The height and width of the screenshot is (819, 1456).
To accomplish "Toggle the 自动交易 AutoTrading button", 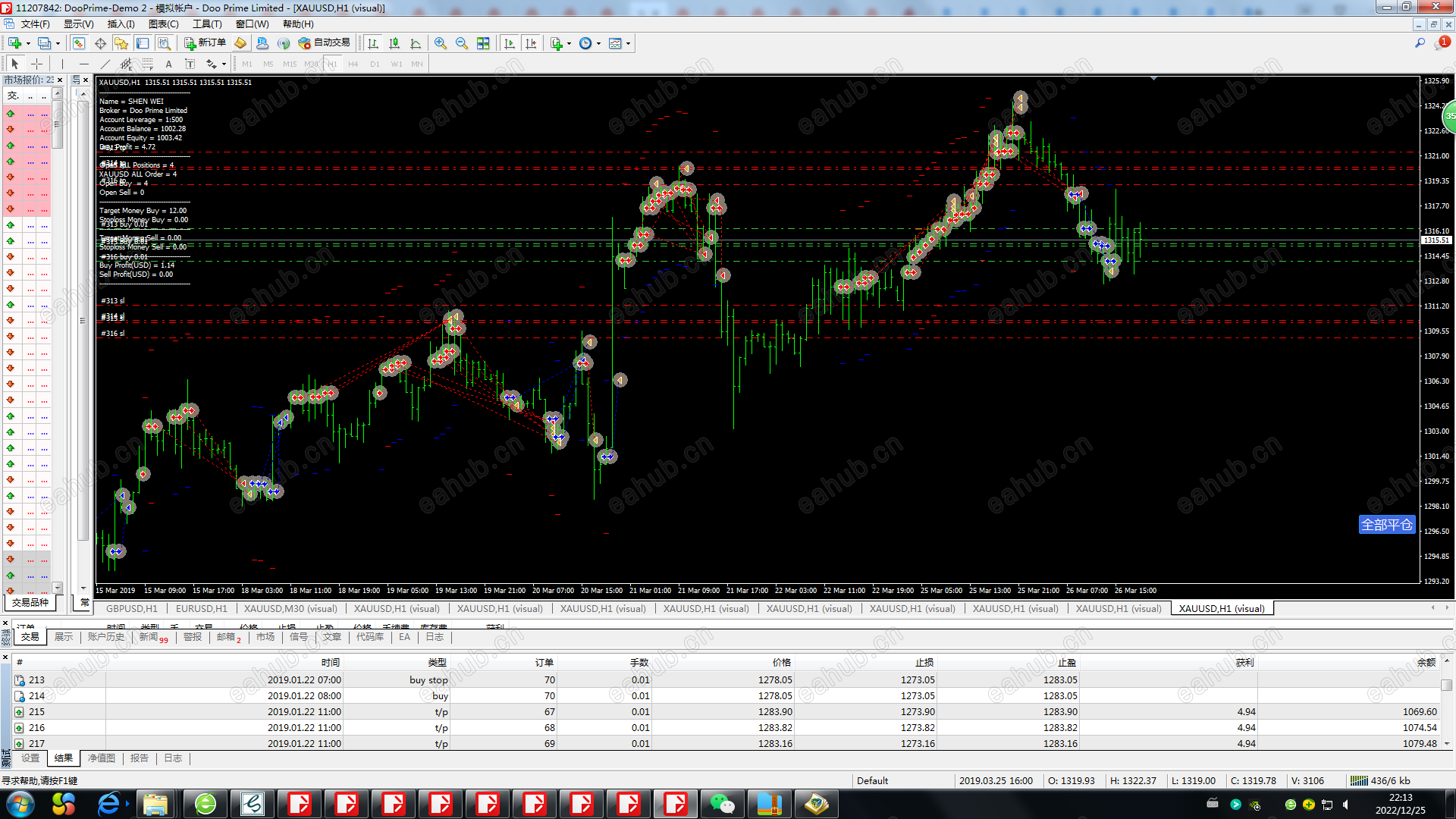I will tap(325, 43).
